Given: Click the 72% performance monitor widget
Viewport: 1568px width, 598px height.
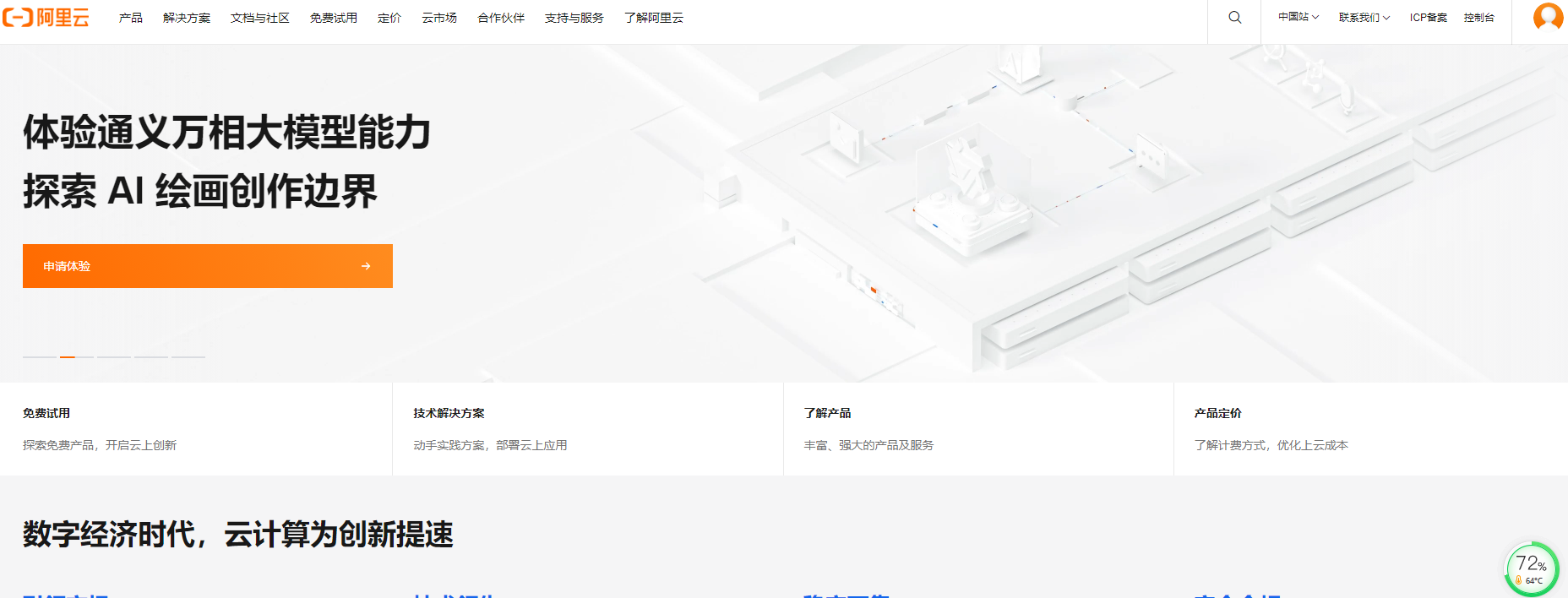Looking at the screenshot, I should 1531,569.
